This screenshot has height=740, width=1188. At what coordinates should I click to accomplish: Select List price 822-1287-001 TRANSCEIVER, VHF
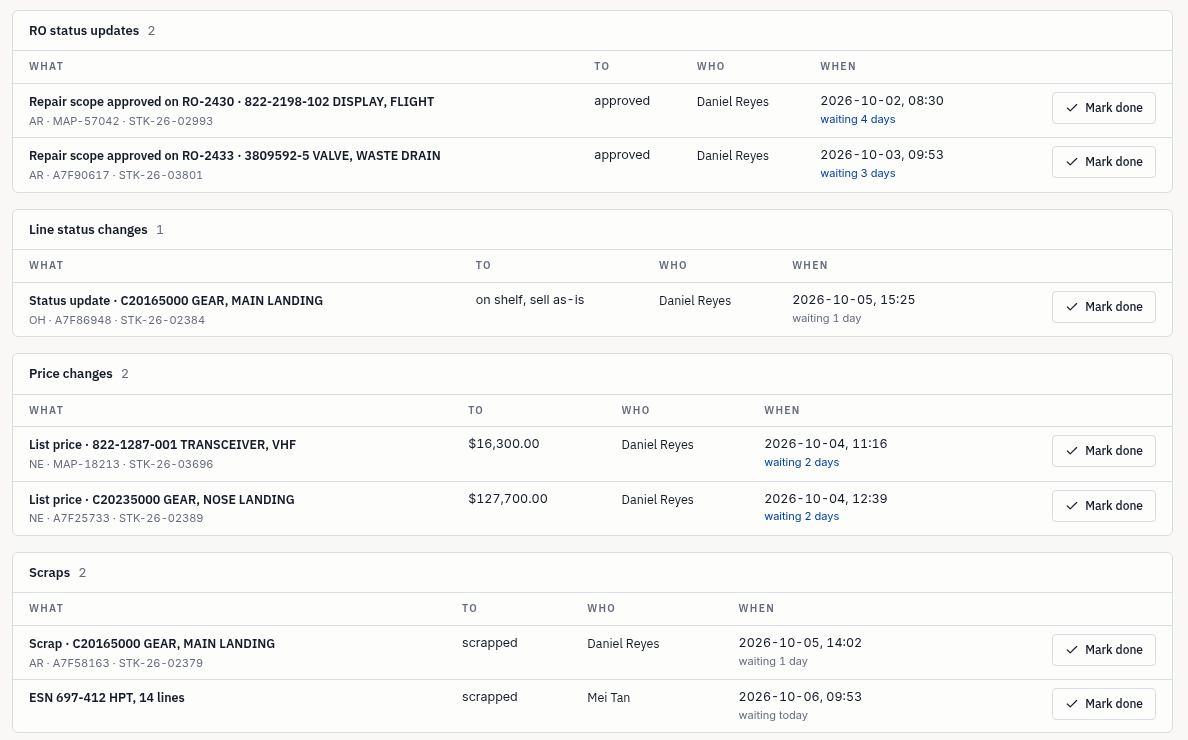pyautogui.click(x=162, y=445)
